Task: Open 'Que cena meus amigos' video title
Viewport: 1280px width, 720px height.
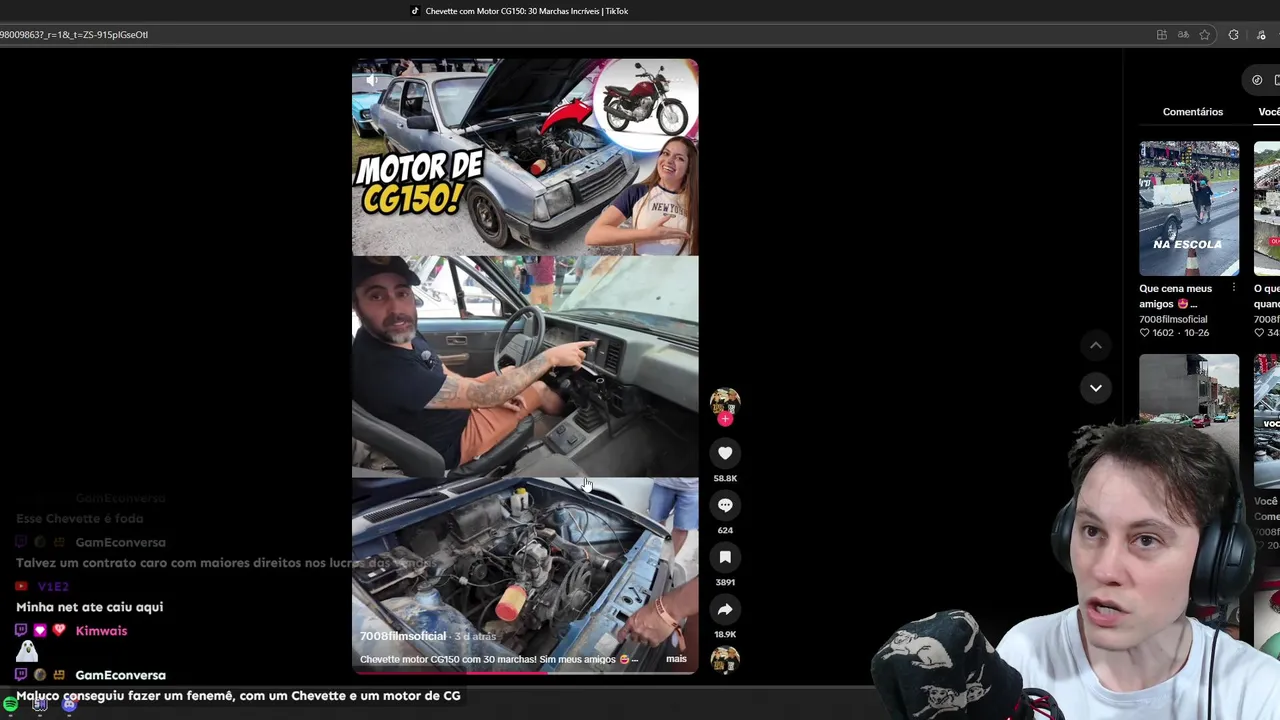Action: (1175, 296)
